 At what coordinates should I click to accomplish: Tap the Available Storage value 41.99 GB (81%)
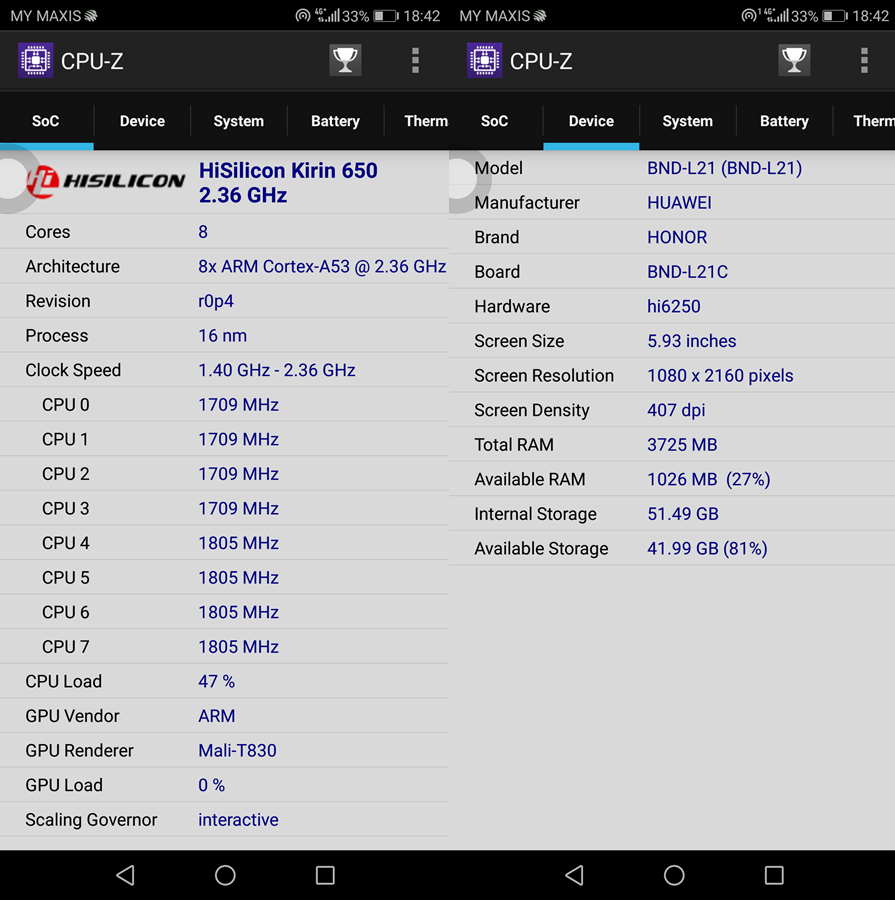pos(707,548)
